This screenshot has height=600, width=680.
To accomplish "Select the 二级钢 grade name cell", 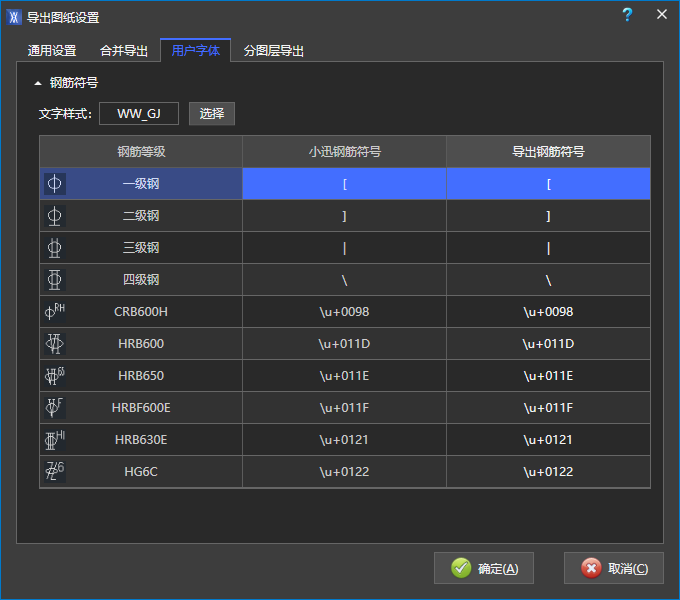I will click(141, 216).
